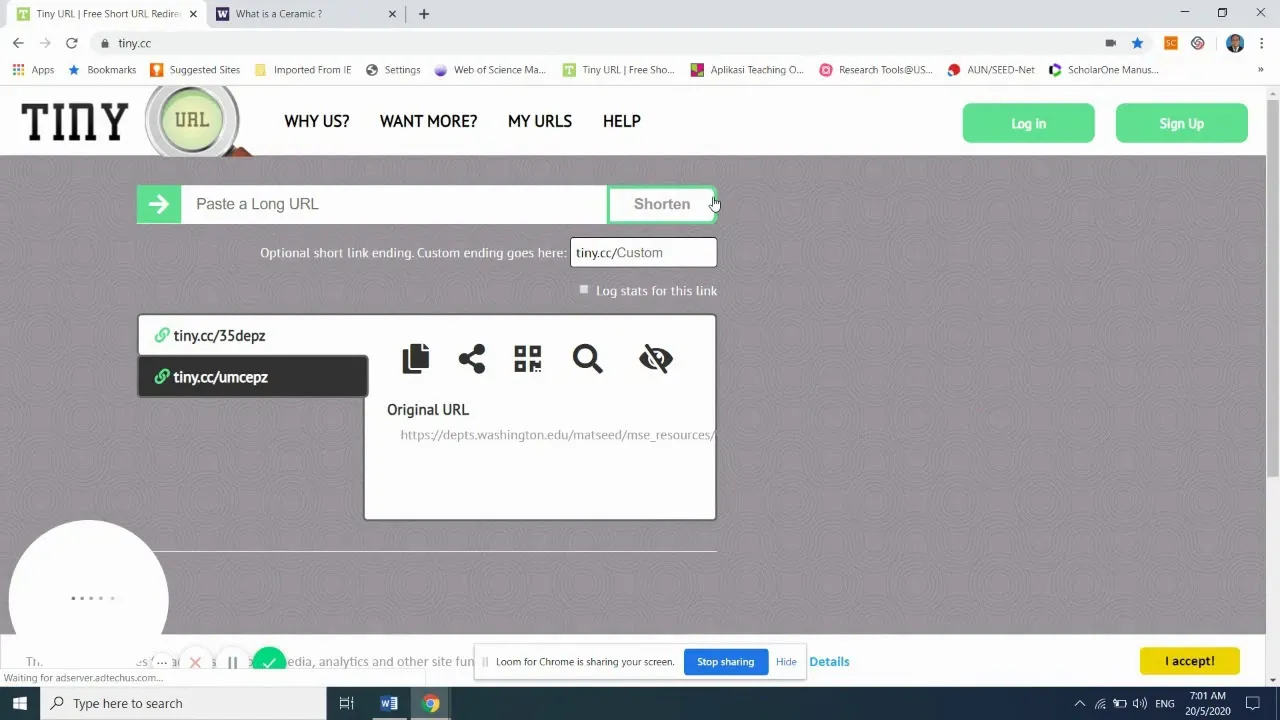Click the orange SC extension icon
This screenshot has height=720, width=1280.
(1171, 43)
